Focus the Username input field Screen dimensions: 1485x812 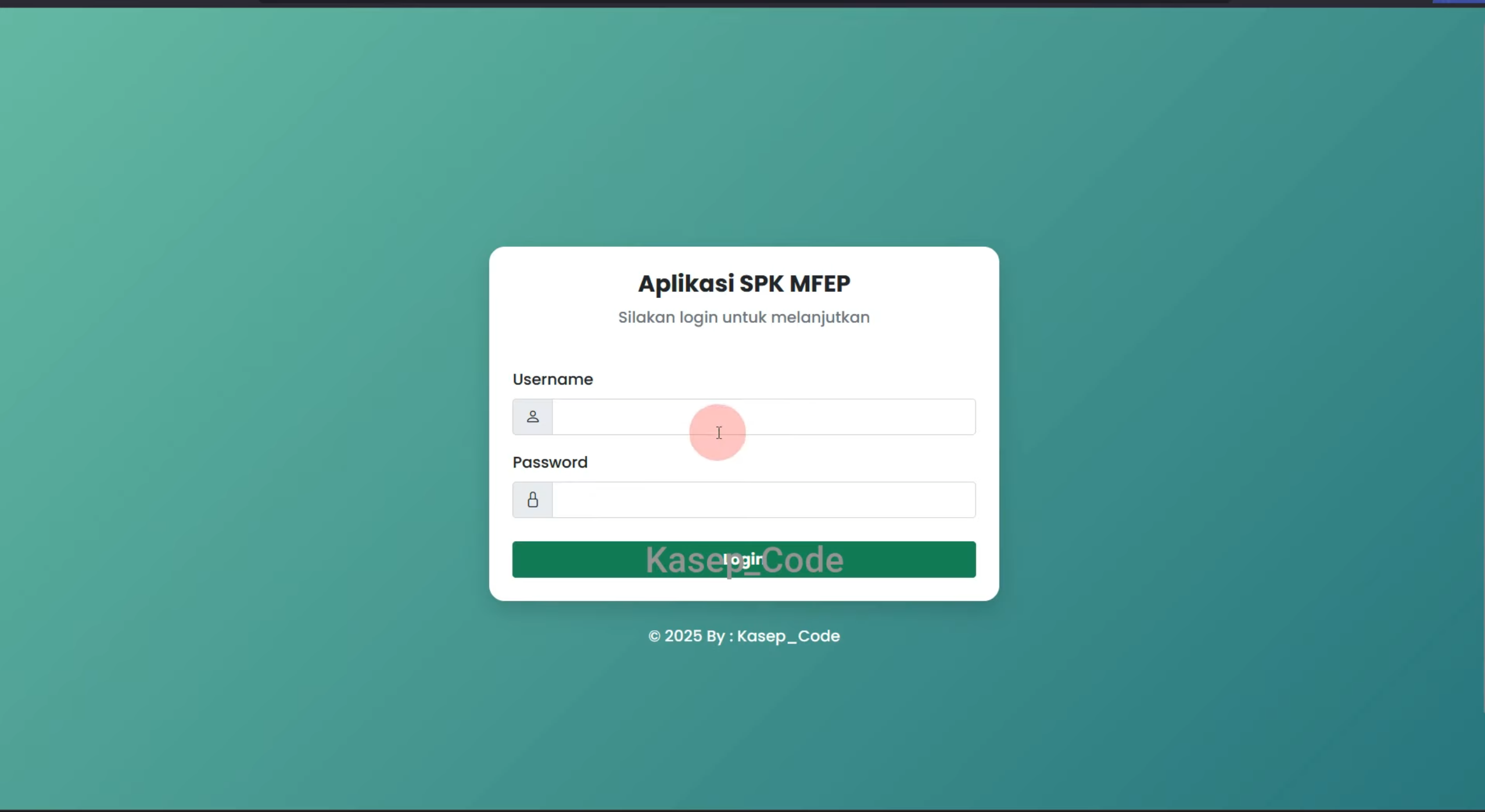[763, 416]
